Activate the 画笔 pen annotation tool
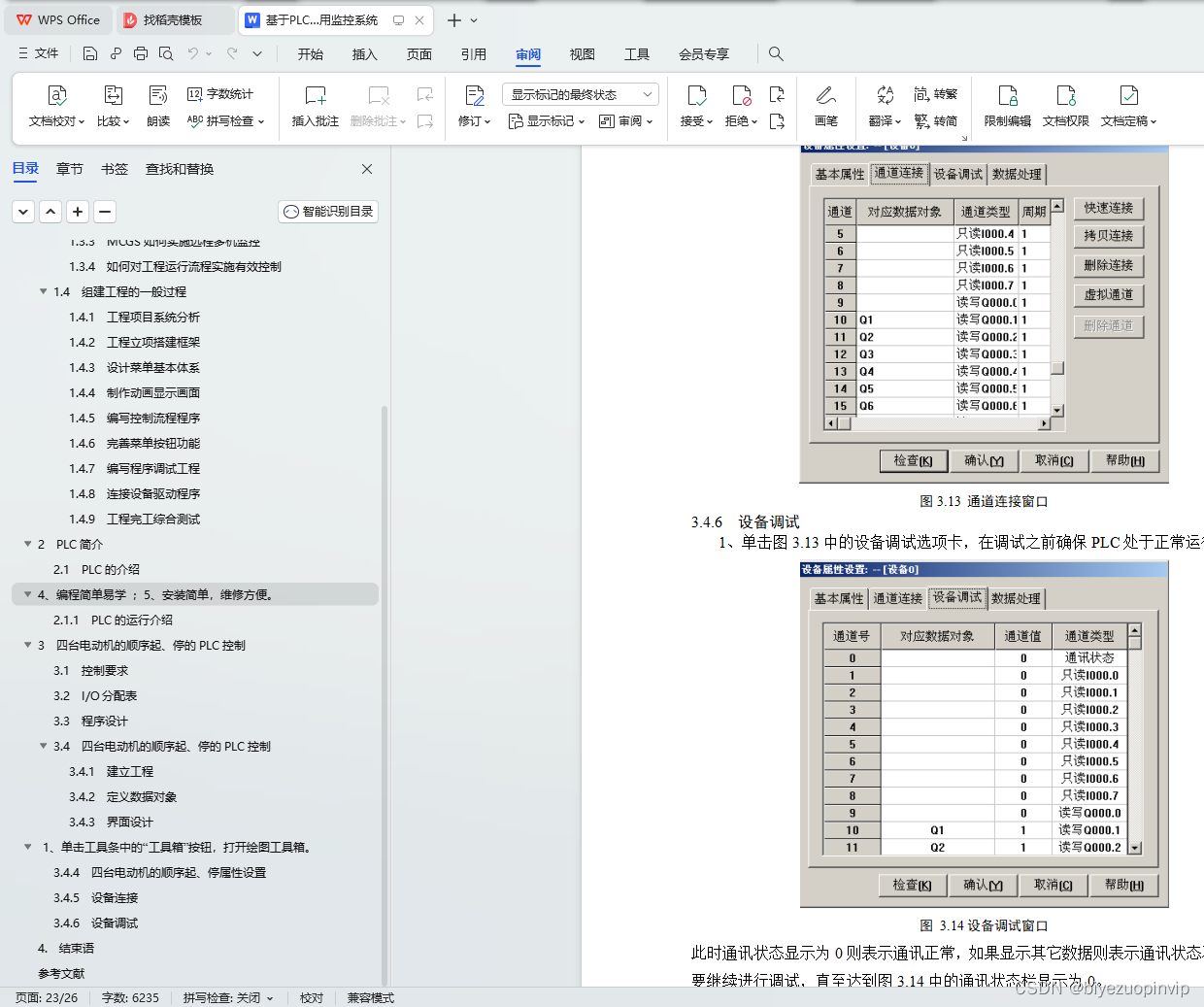Viewport: 1204px width, 1007px height. 826,107
